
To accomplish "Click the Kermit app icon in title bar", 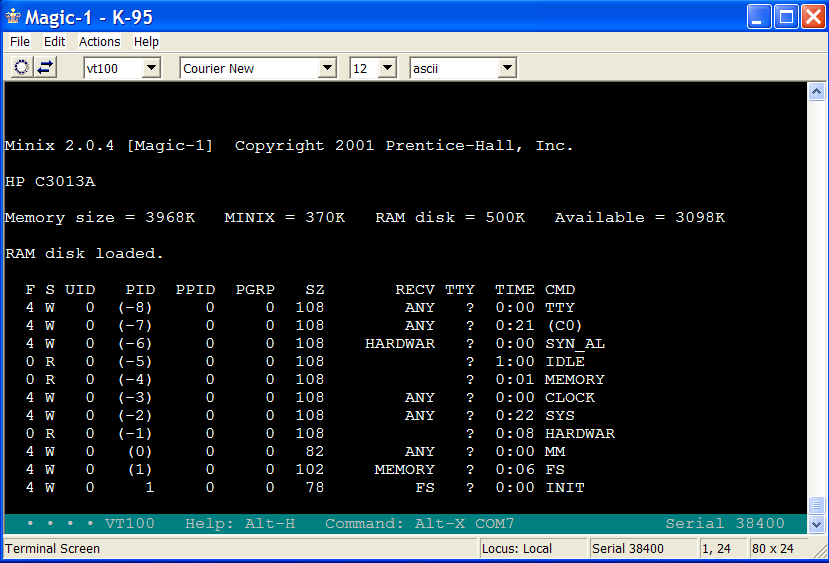I will [13, 17].
